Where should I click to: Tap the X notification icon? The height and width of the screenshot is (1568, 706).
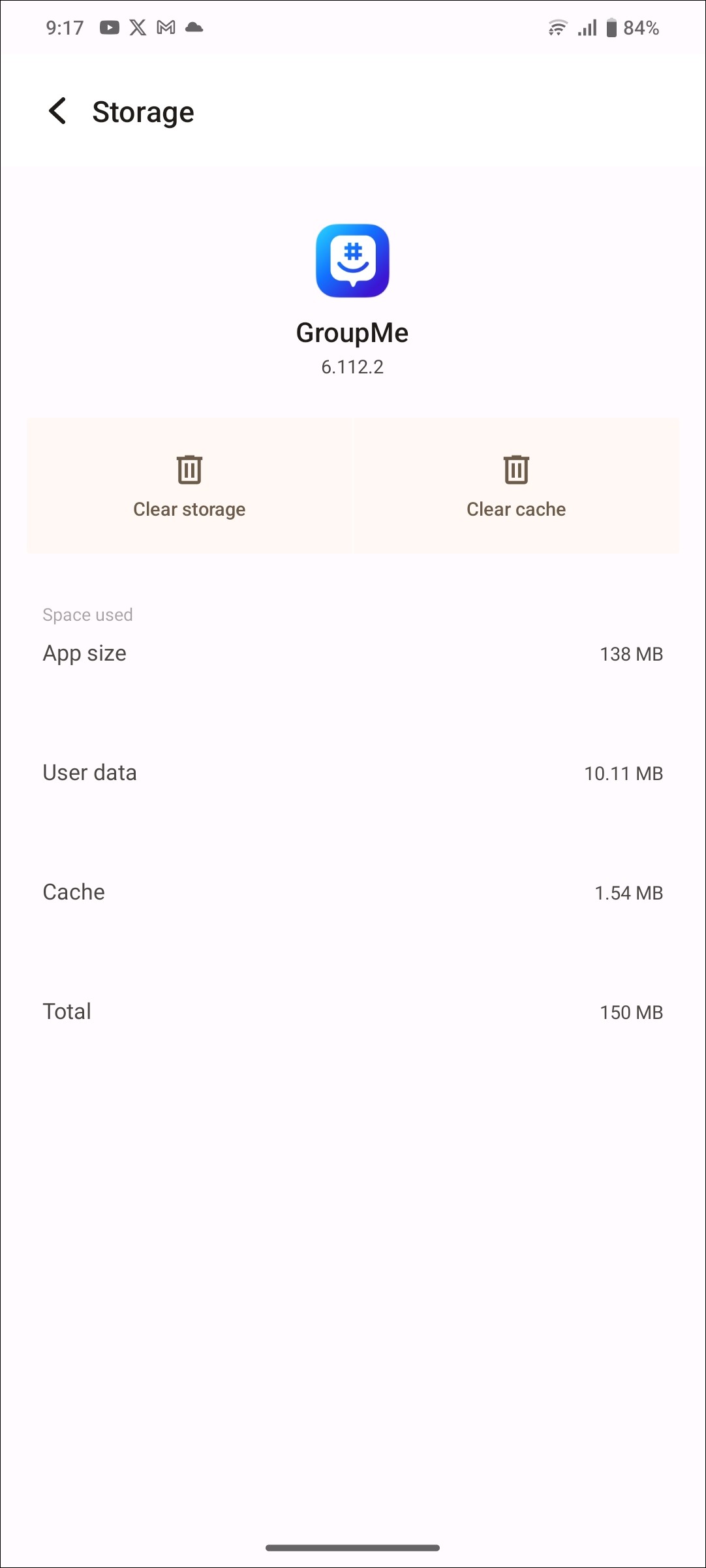pyautogui.click(x=138, y=27)
